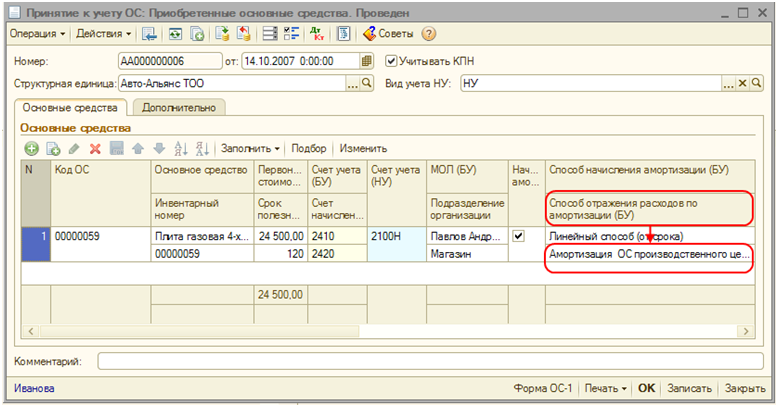Click the Dt/Kt postings icon
Viewport: 778px width, 407px height.
317,34
